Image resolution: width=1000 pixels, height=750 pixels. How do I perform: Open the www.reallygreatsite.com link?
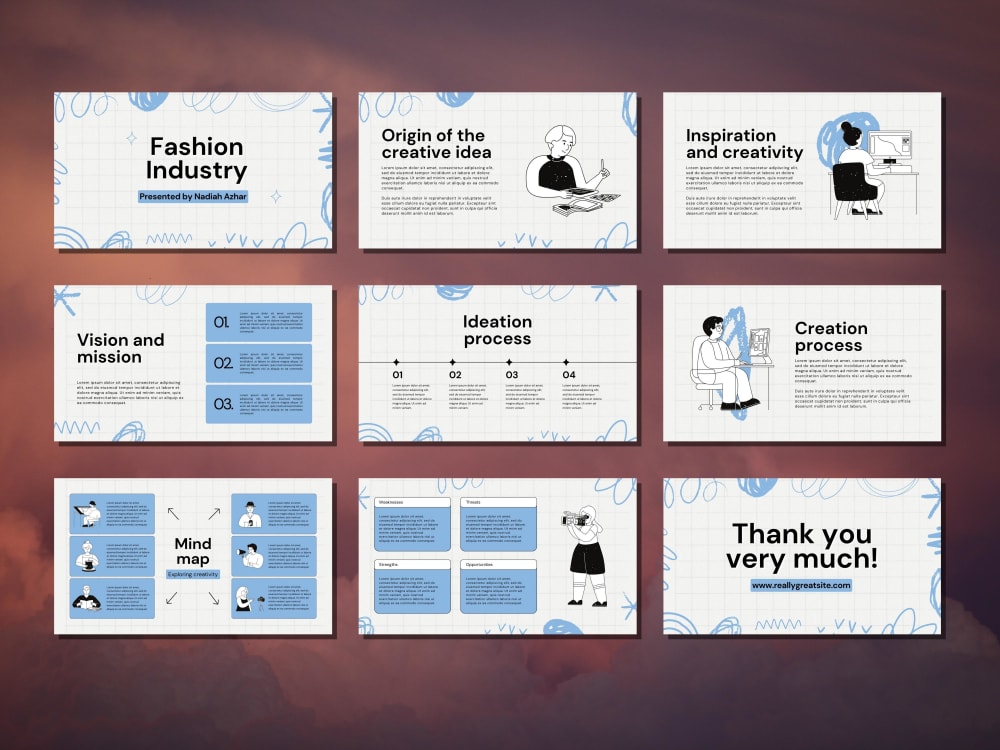[x=801, y=585]
